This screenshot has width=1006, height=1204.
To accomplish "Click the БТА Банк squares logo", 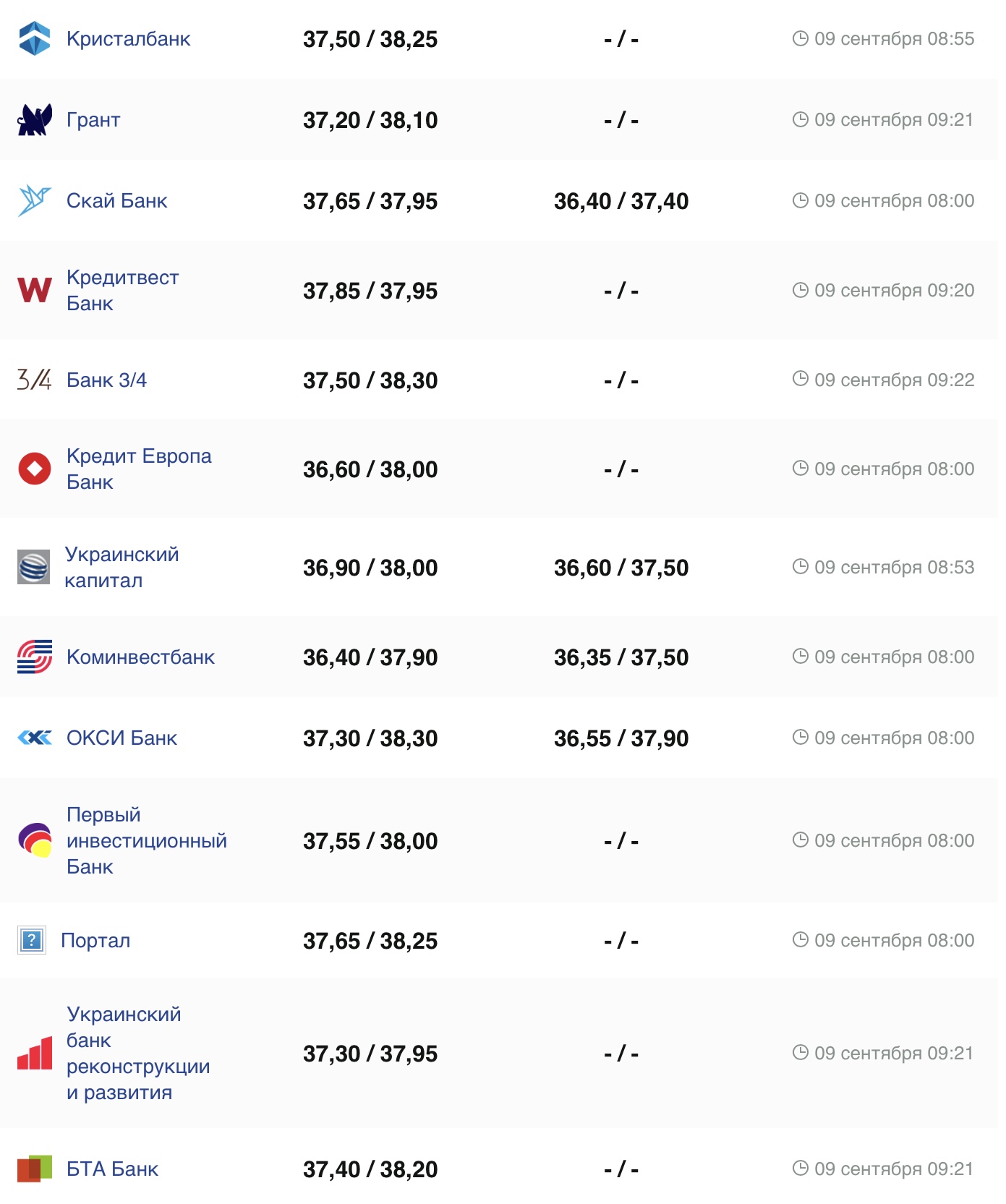I will click(x=34, y=1169).
